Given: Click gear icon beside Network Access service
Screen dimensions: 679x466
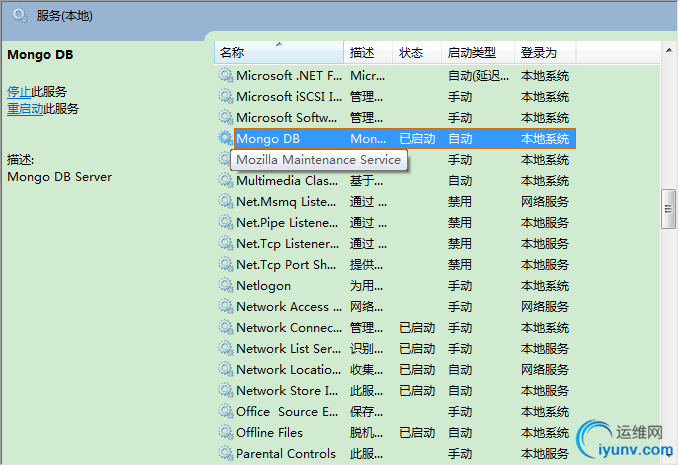Looking at the screenshot, I should click(225, 306).
